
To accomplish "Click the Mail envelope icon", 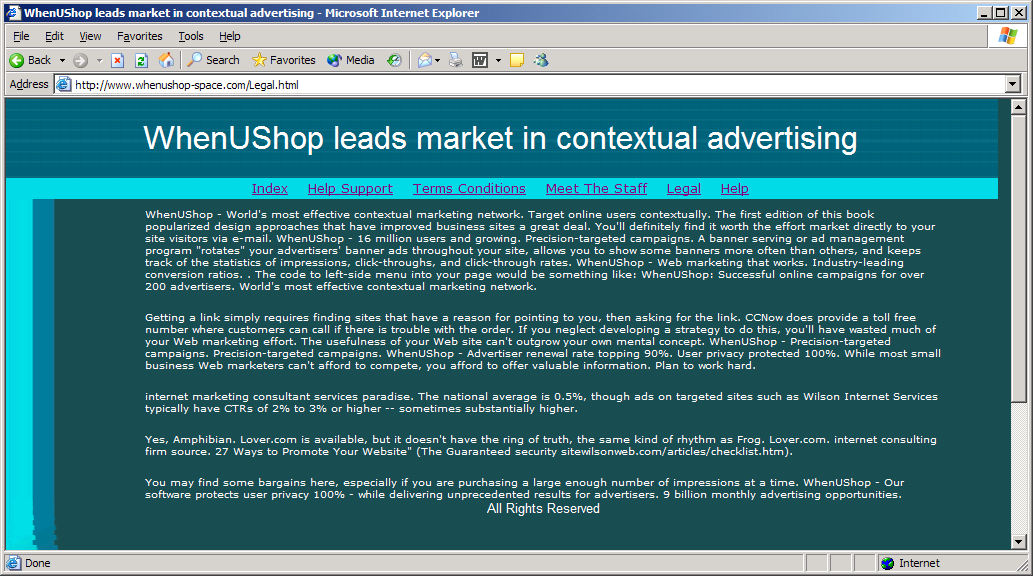I will coord(426,61).
